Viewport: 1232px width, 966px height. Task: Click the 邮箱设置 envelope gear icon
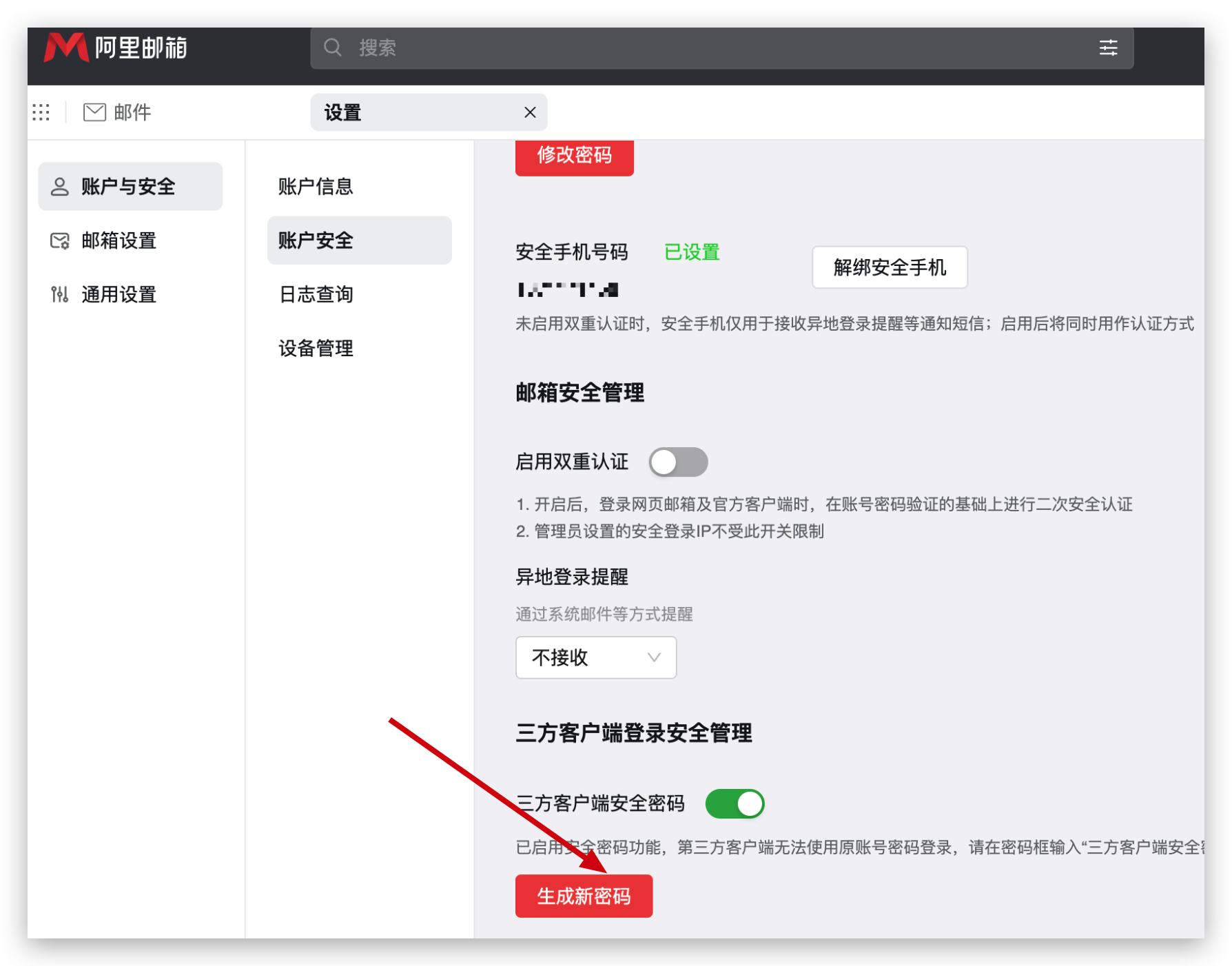(60, 240)
